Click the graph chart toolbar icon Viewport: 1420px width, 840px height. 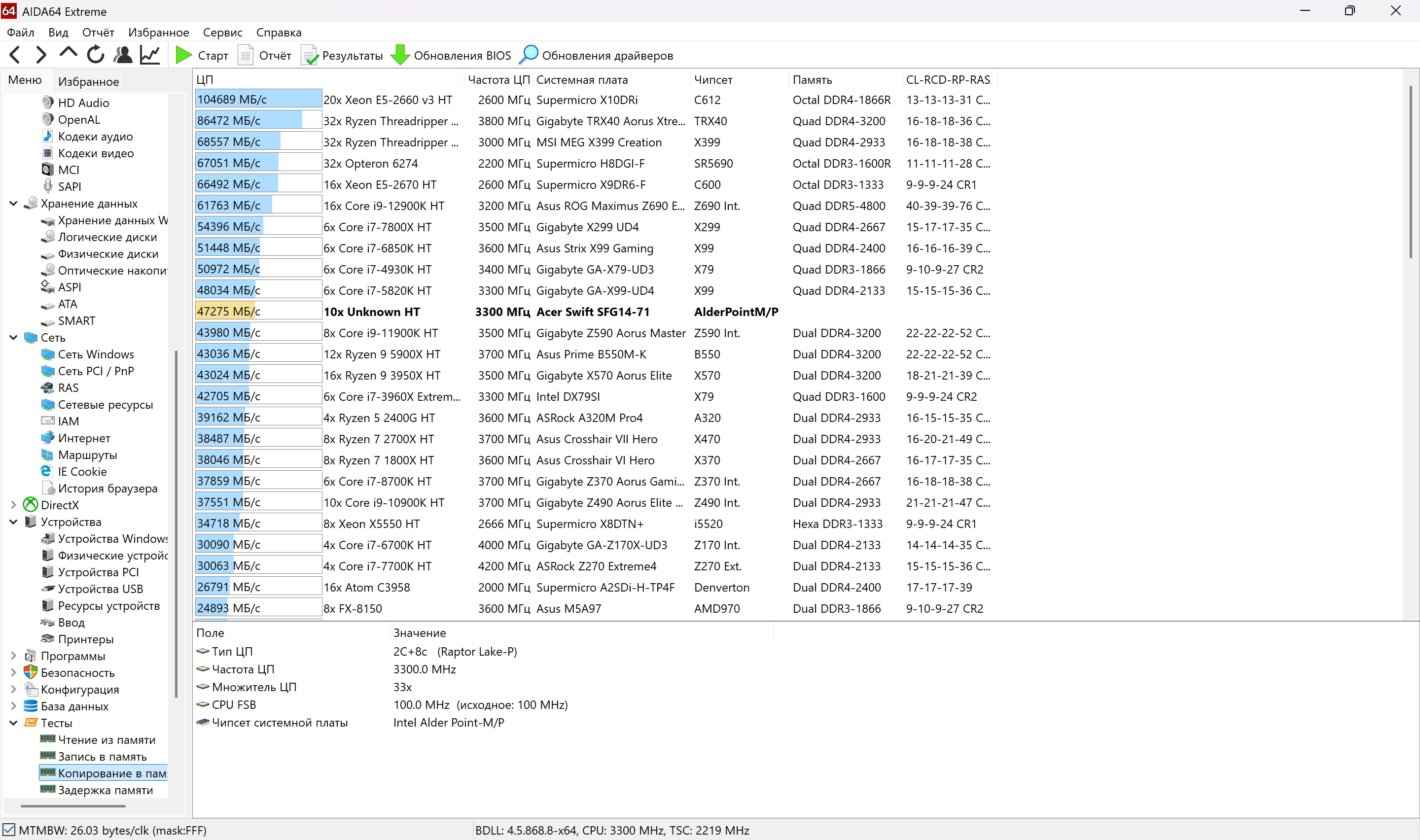(x=150, y=55)
